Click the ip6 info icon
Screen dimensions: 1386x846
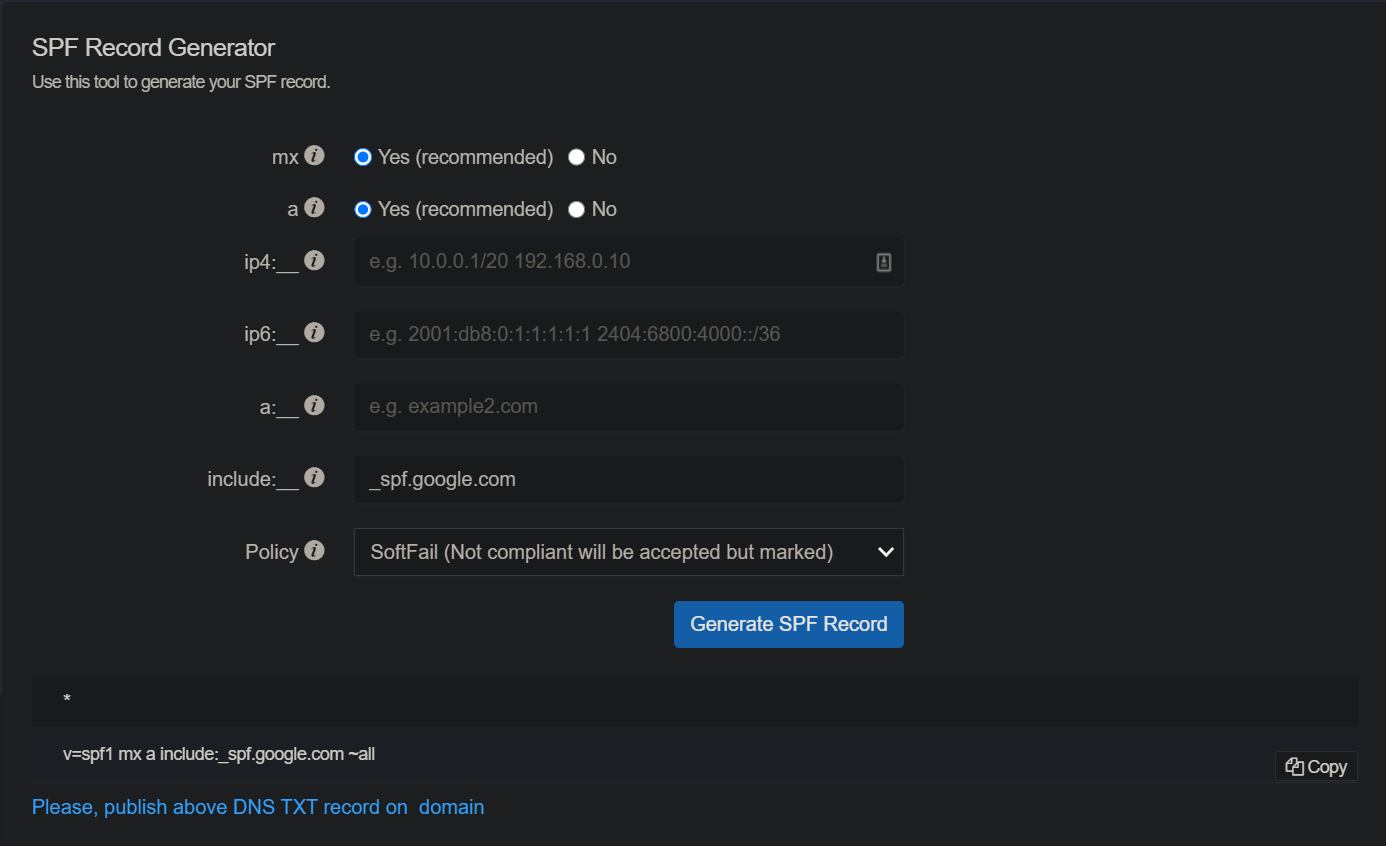pos(317,331)
